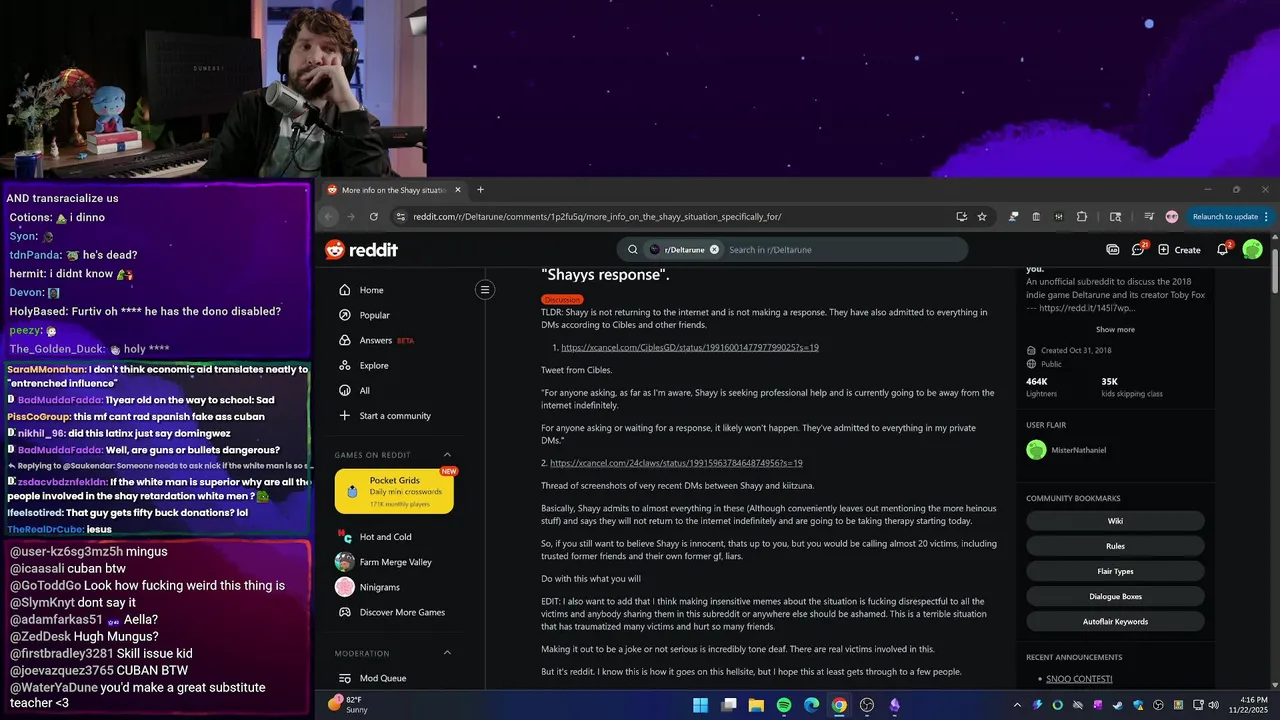Click Discover More Games
The width and height of the screenshot is (1280, 720).
[x=402, y=612]
